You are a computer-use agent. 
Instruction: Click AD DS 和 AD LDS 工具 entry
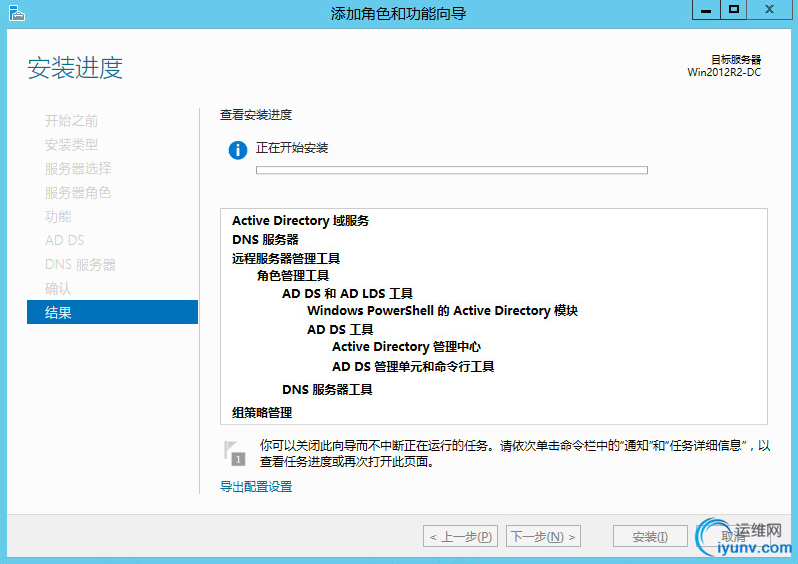(348, 293)
